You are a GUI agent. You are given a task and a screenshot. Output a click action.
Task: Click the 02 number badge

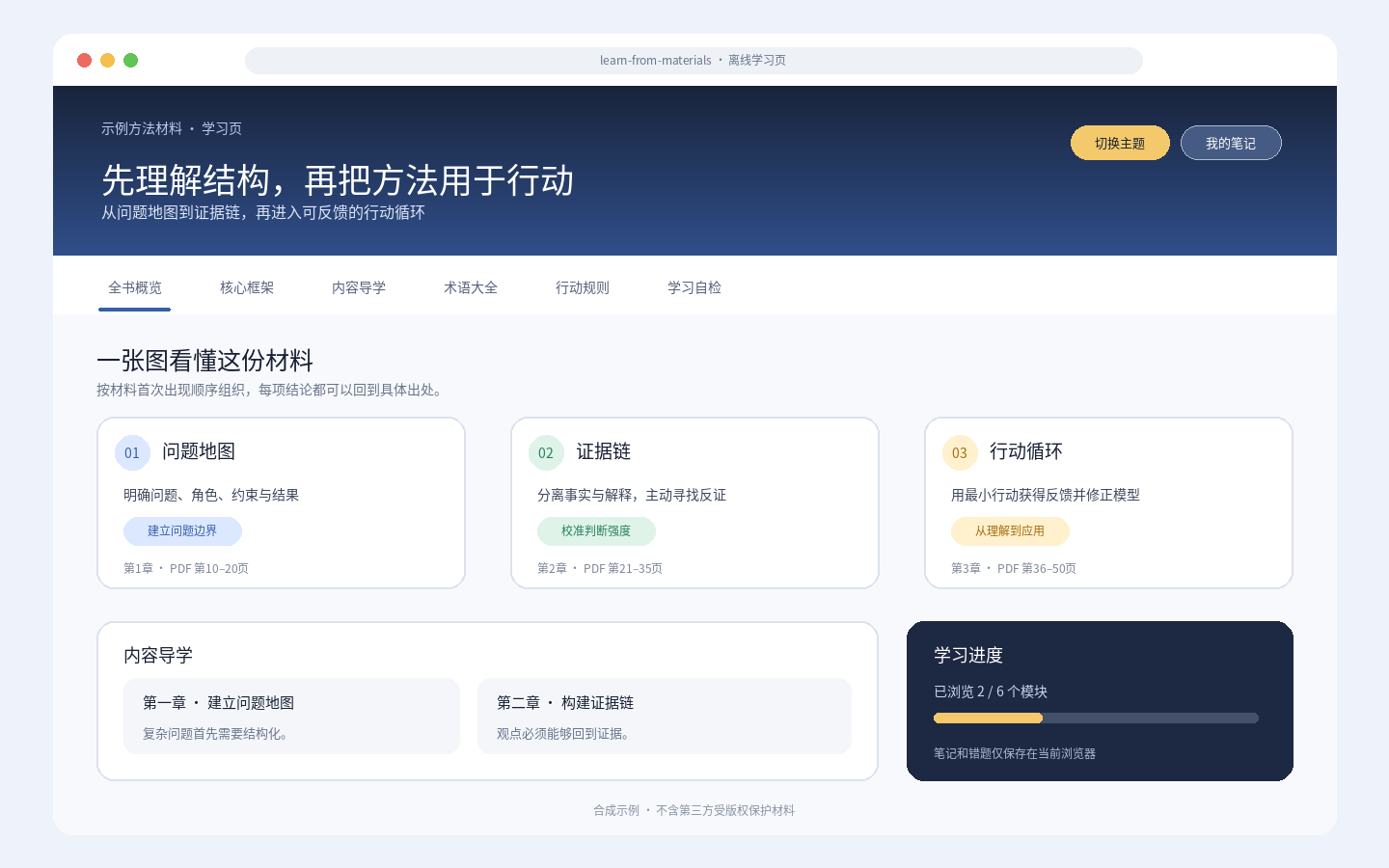(x=546, y=452)
